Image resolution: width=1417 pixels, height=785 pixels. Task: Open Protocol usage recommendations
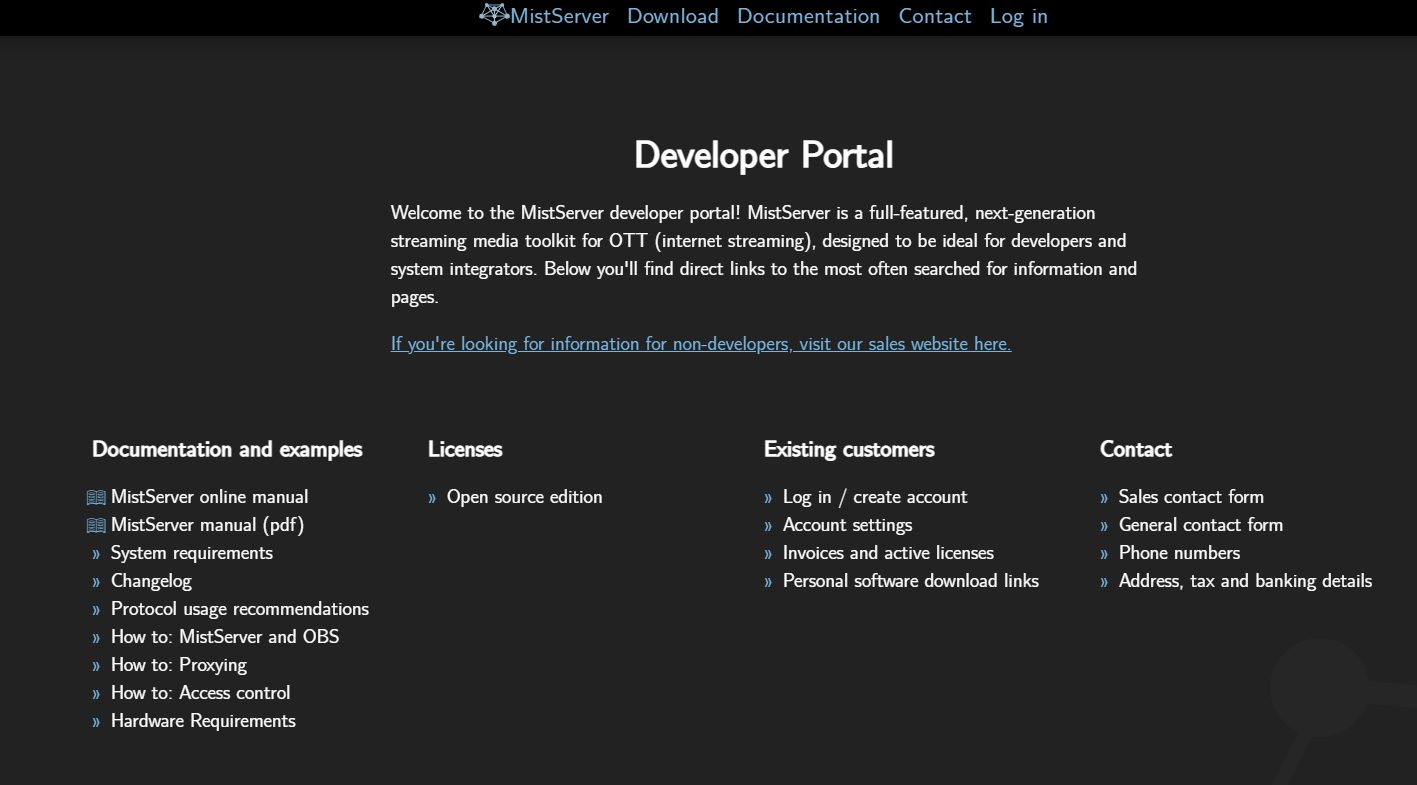coord(239,609)
